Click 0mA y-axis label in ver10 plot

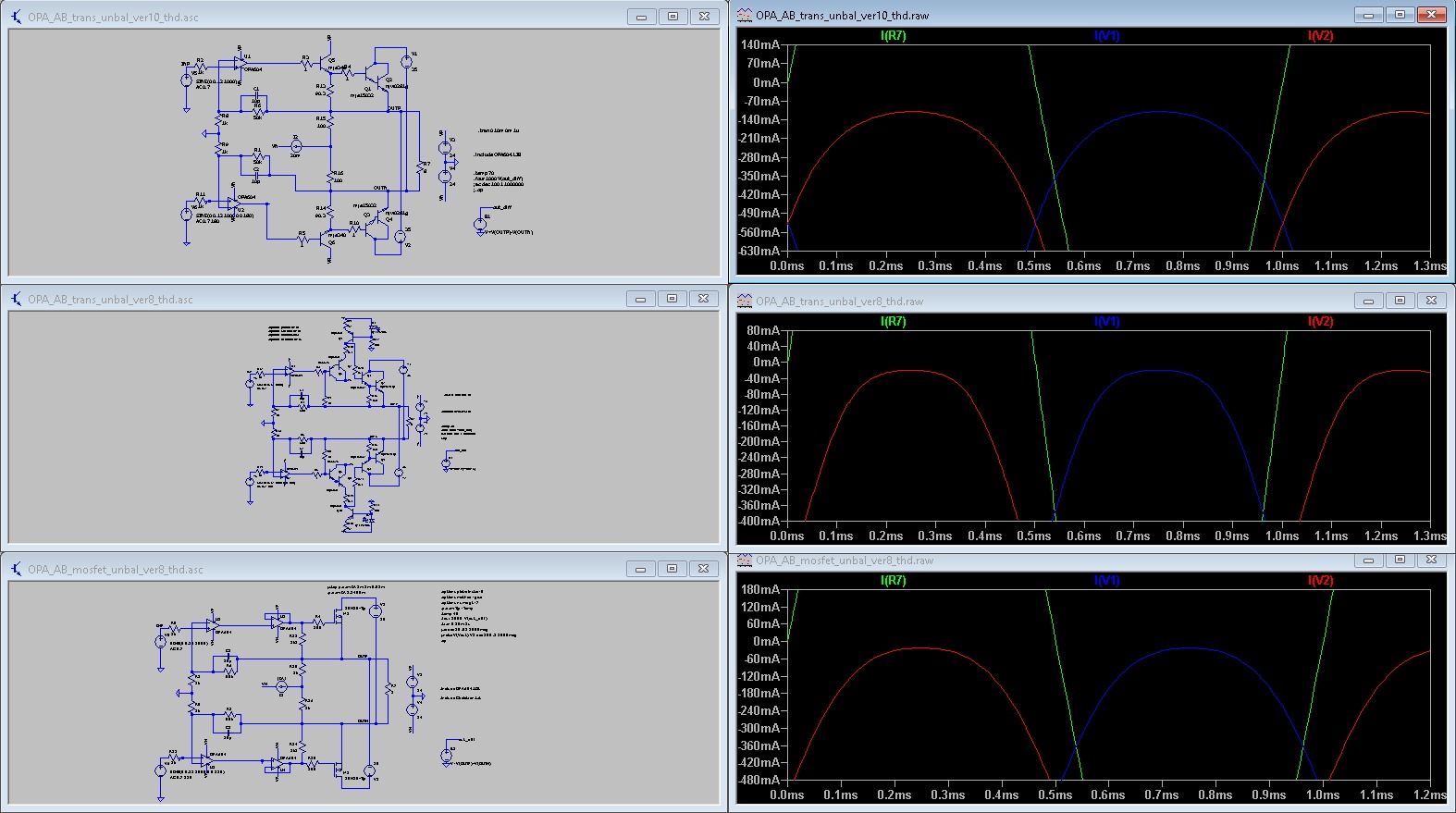point(767,82)
